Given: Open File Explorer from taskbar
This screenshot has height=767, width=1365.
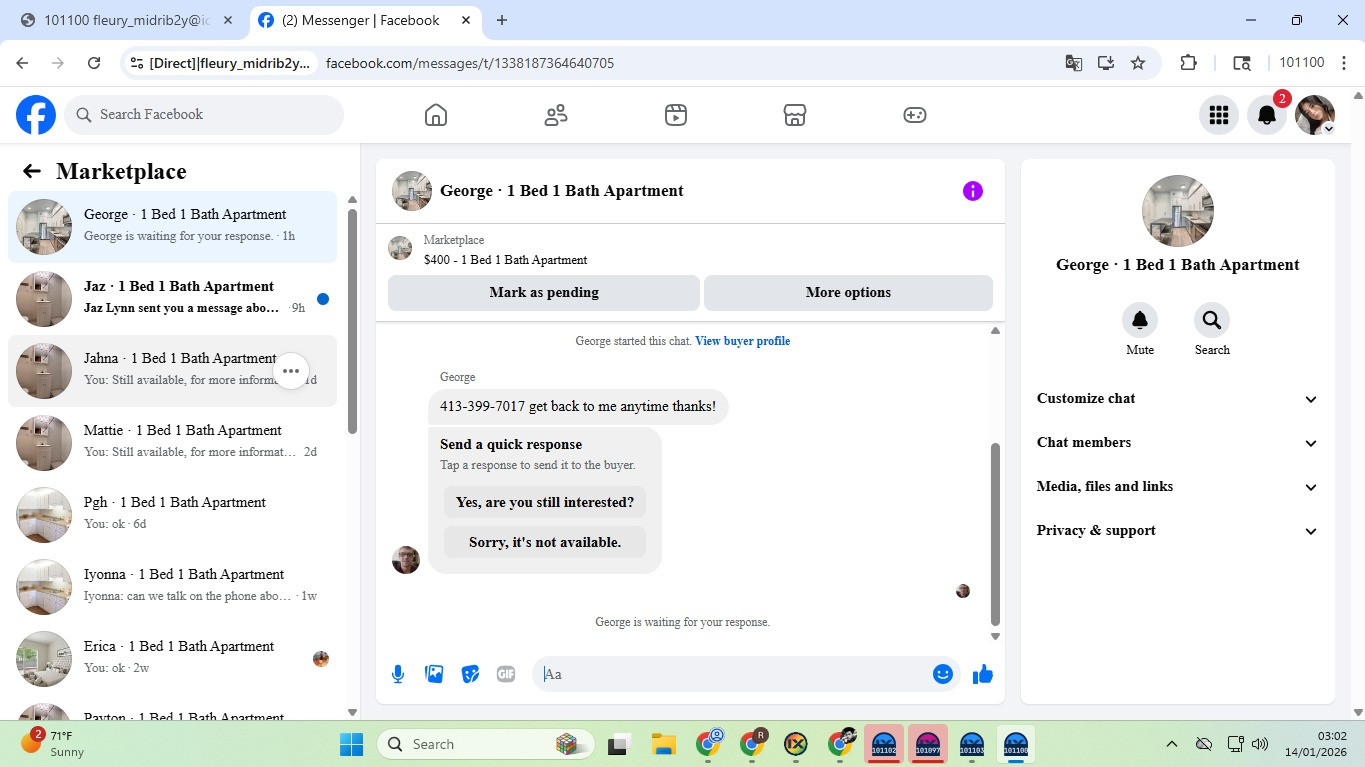Looking at the screenshot, I should pyautogui.click(x=664, y=744).
